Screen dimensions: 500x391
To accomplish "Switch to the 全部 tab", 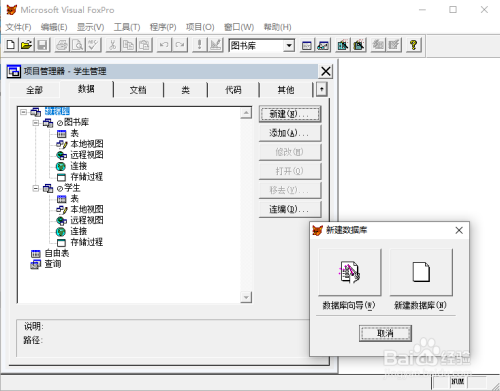I will tap(35, 90).
